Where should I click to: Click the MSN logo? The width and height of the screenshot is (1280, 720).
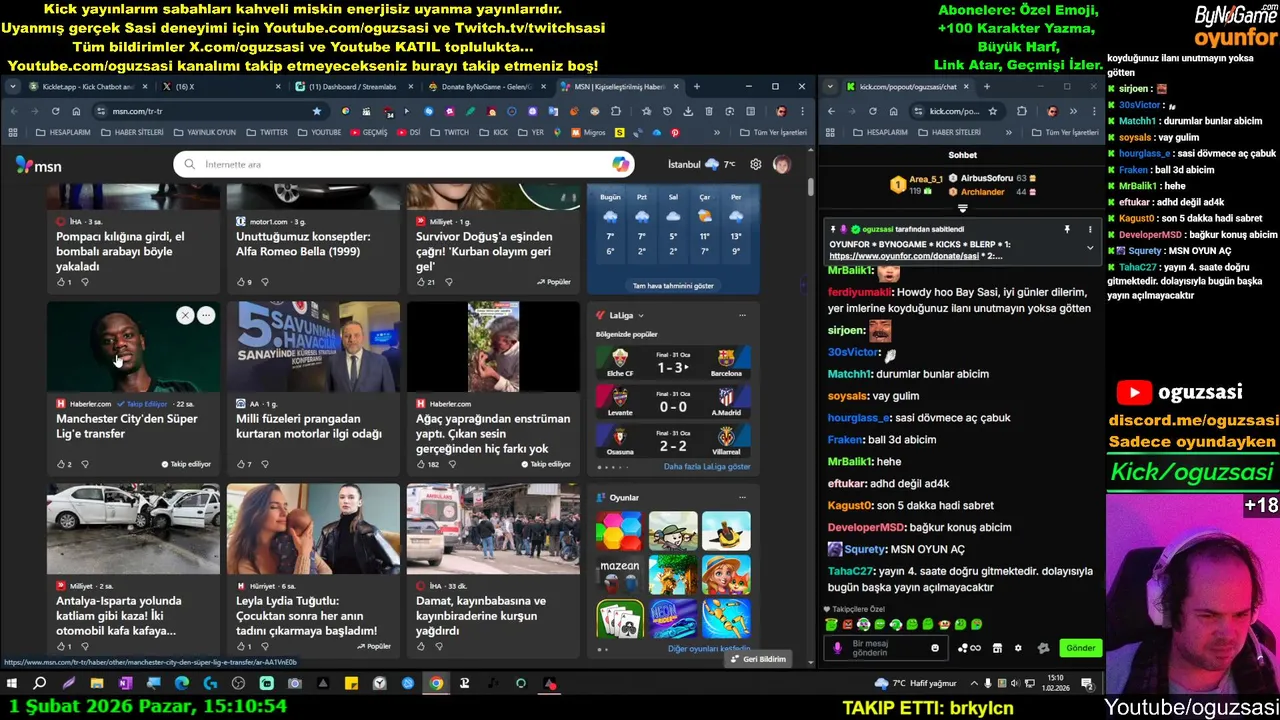coord(39,165)
